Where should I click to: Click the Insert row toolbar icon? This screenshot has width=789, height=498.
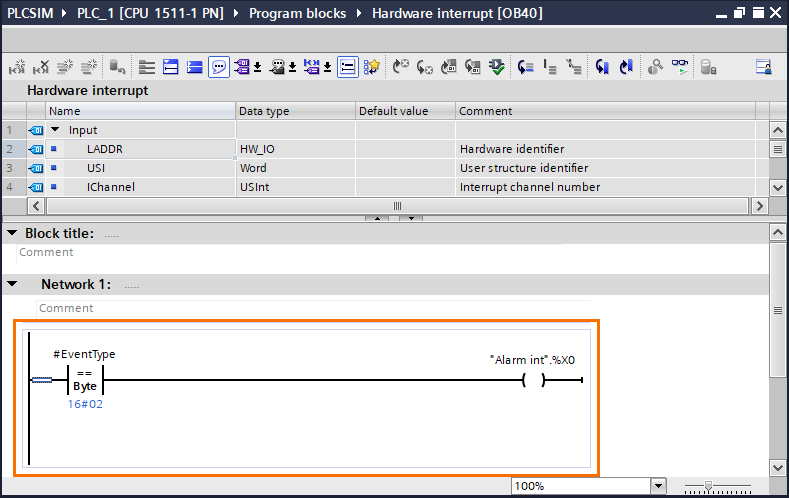65,67
